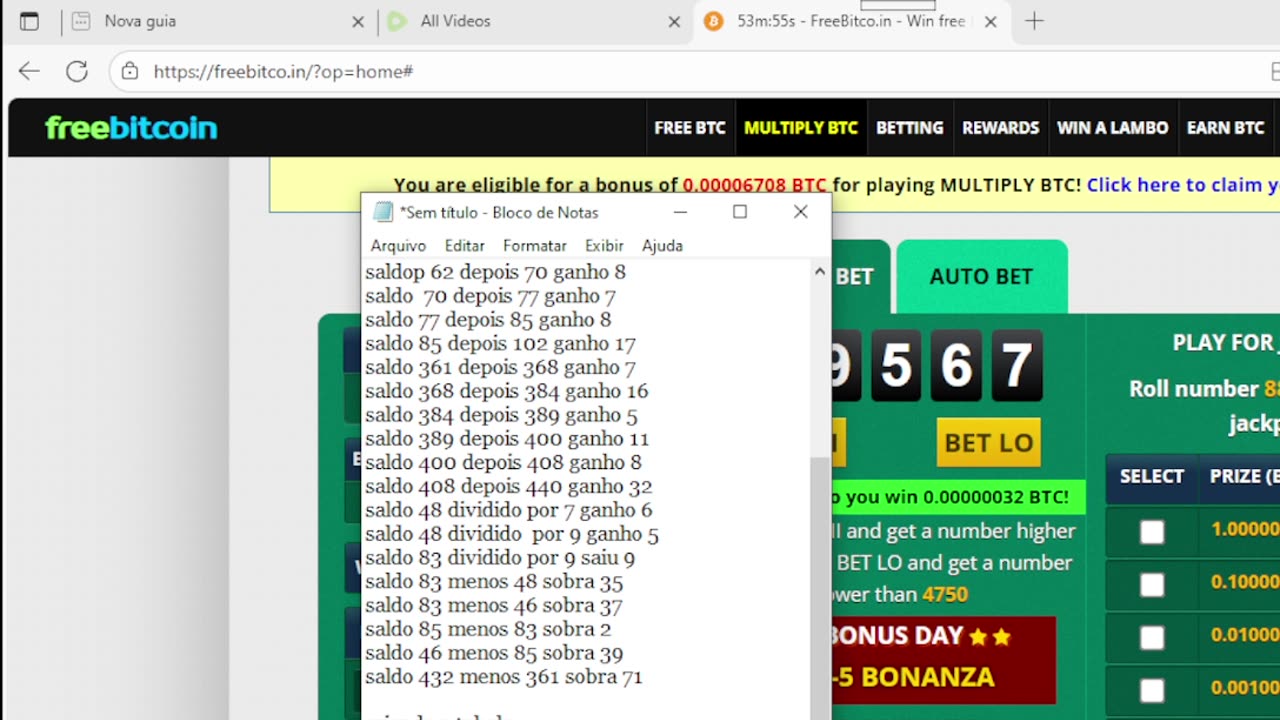
Task: Open Arquivo menu in Notepad
Action: 398,246
